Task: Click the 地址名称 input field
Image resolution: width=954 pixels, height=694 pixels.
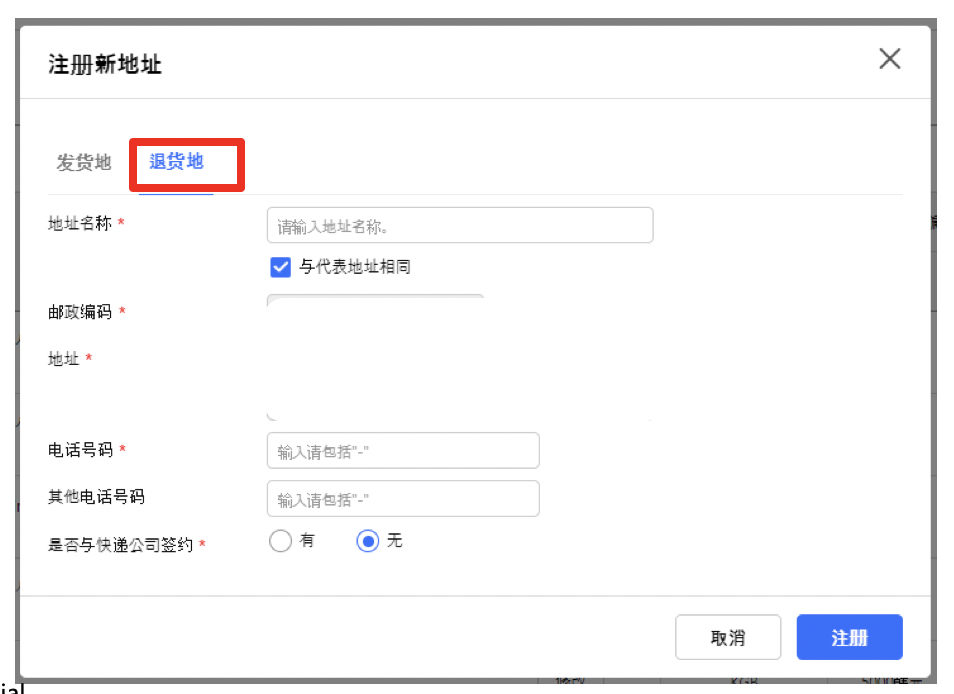Action: 459,224
